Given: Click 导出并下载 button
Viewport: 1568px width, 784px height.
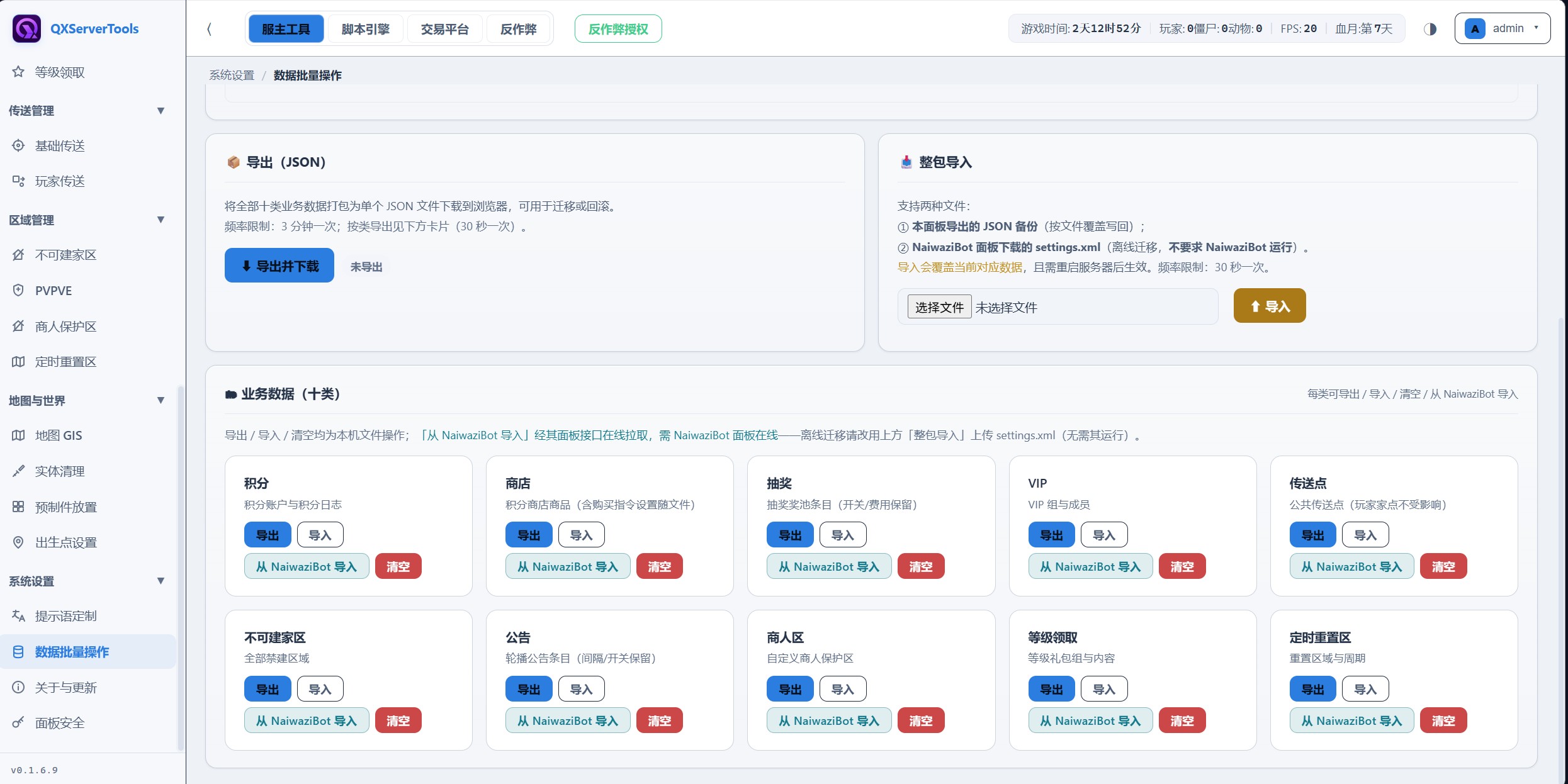Looking at the screenshot, I should pyautogui.click(x=279, y=266).
